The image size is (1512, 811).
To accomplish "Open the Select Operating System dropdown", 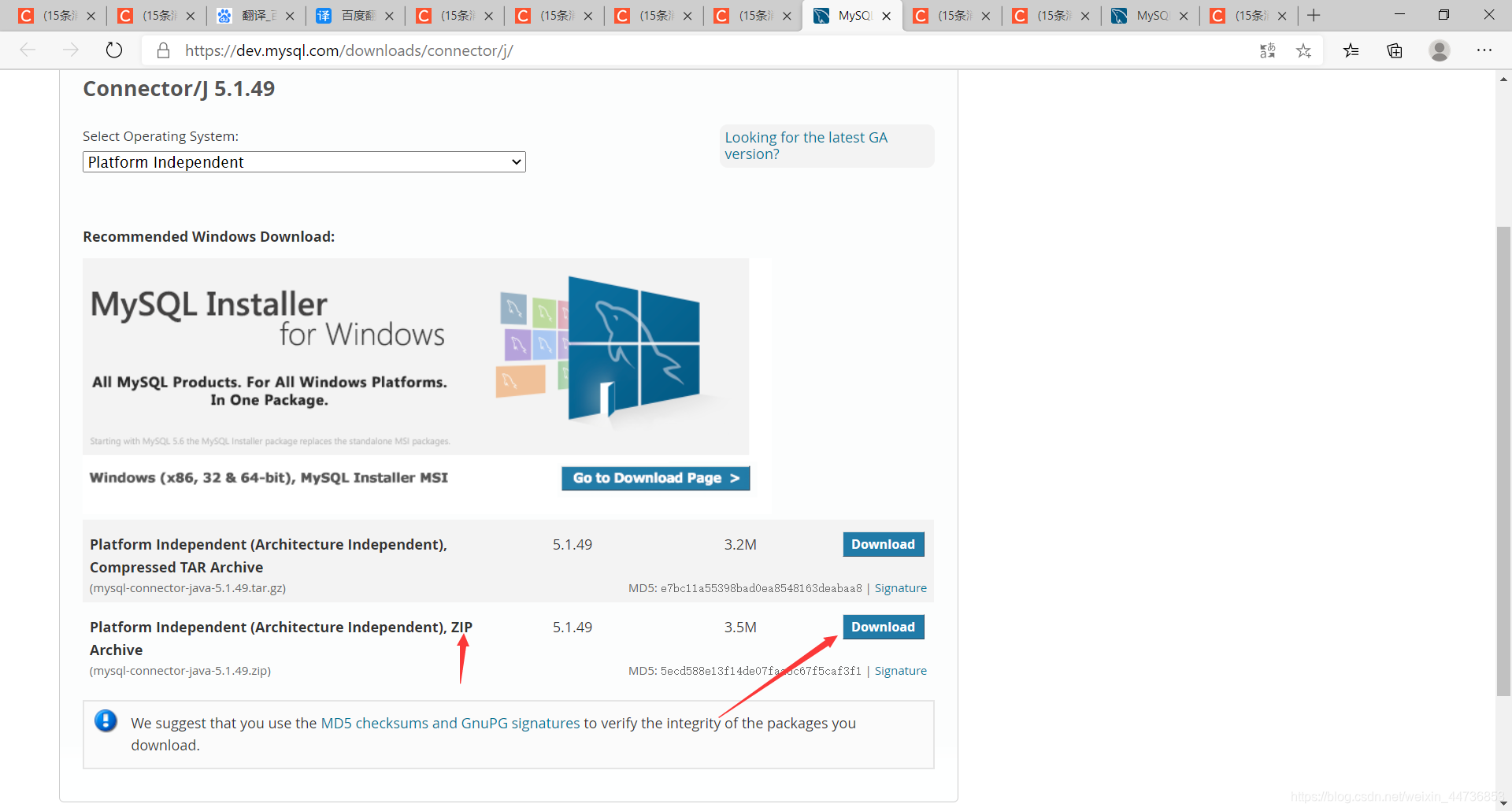I will [304, 162].
